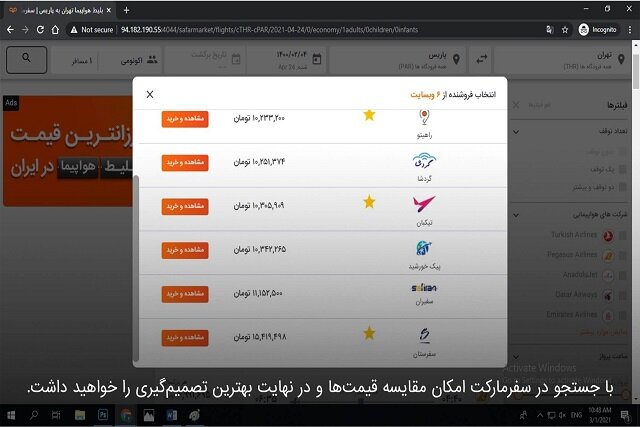640x427 pixels.
Task: Click the راهبتو seller logo
Action: point(424,118)
